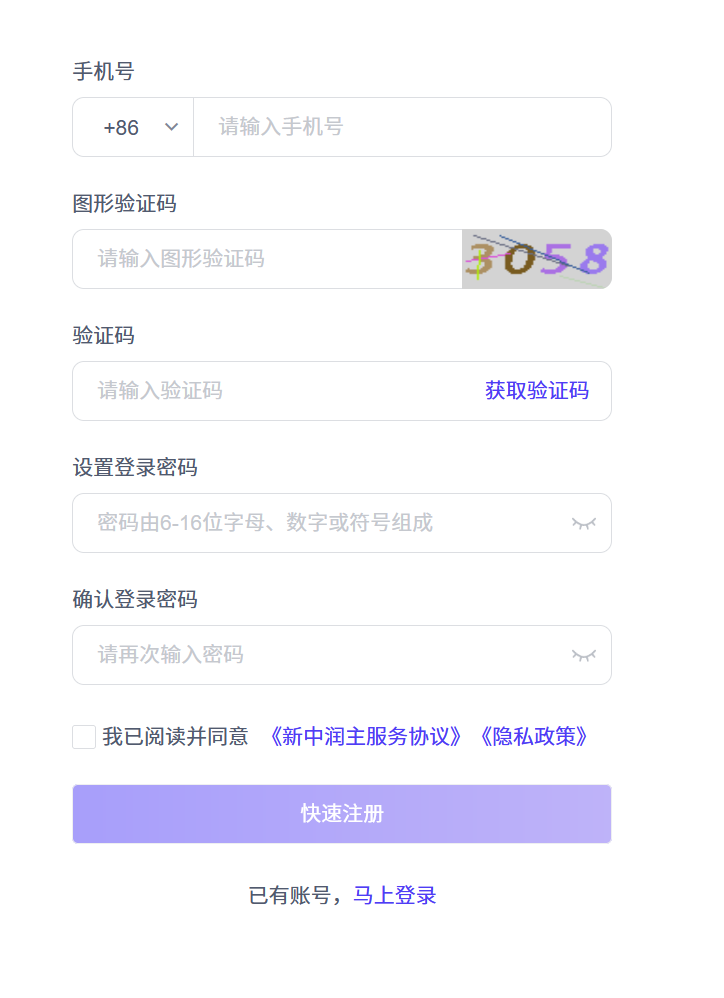Expand country code list via chevron arrow

point(171,127)
